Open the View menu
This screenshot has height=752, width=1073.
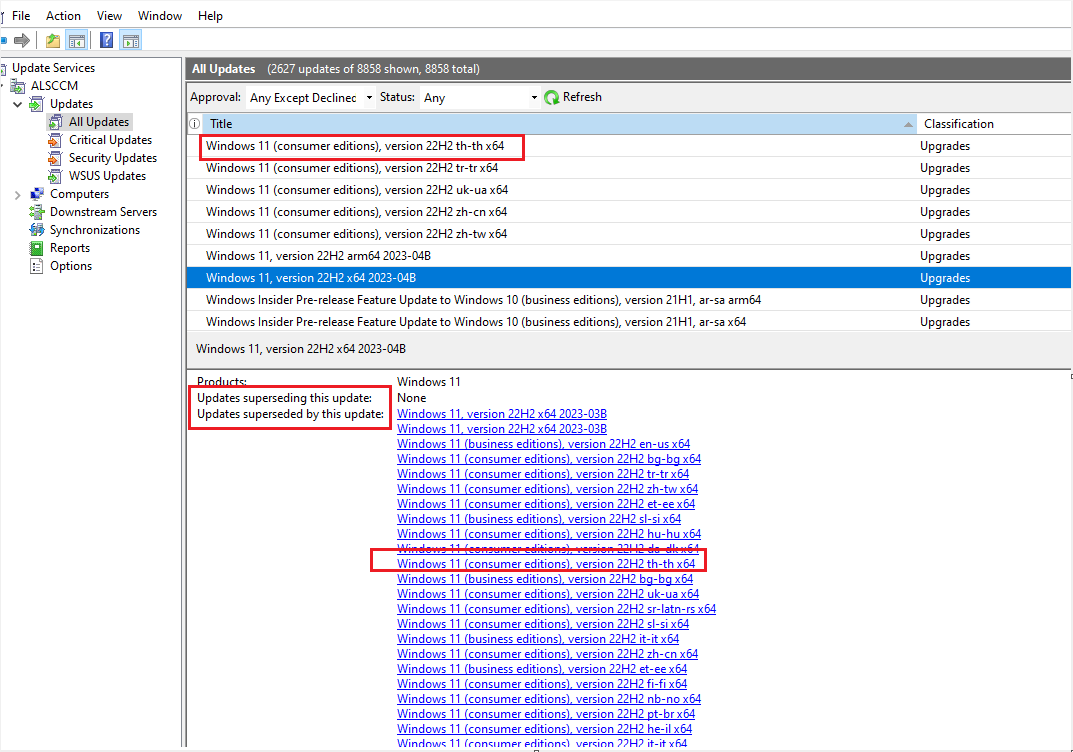coord(109,15)
